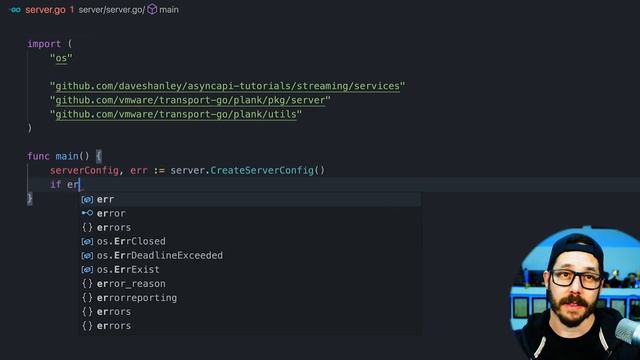This screenshot has width=640, height=360.
Task: Click the import keyword
Action: pos(44,44)
